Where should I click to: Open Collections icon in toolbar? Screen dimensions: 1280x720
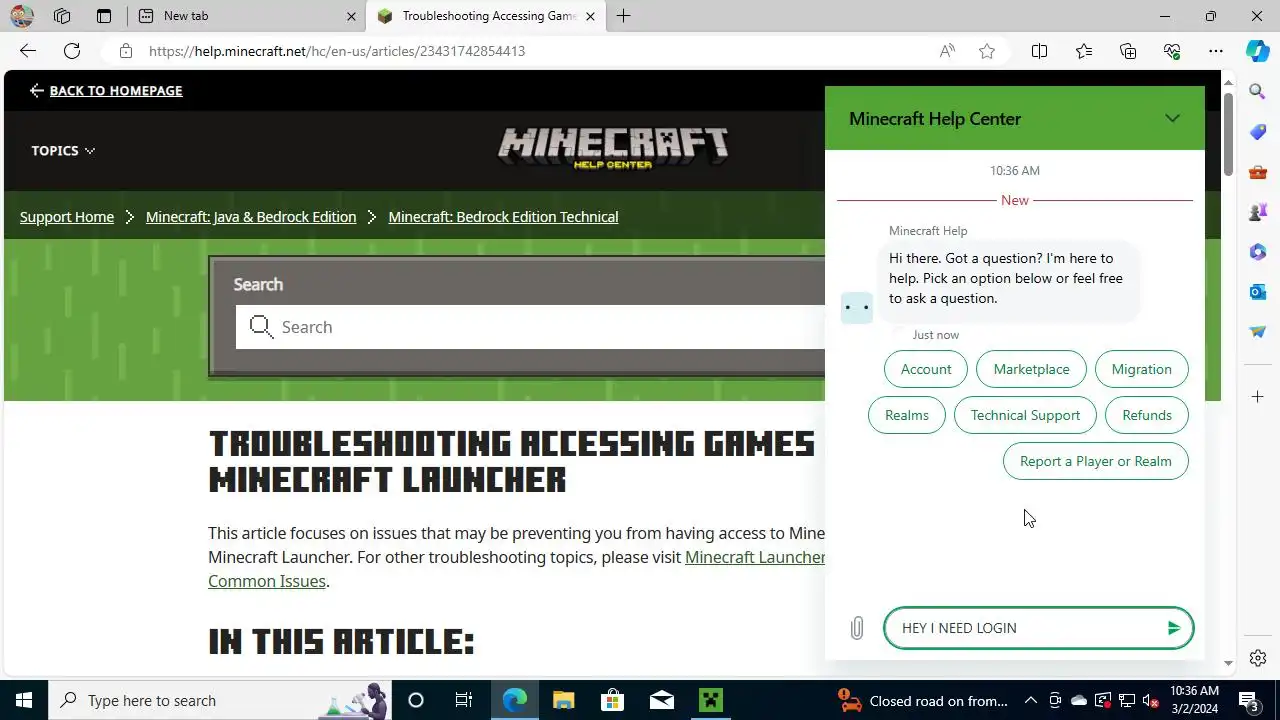(x=1128, y=51)
